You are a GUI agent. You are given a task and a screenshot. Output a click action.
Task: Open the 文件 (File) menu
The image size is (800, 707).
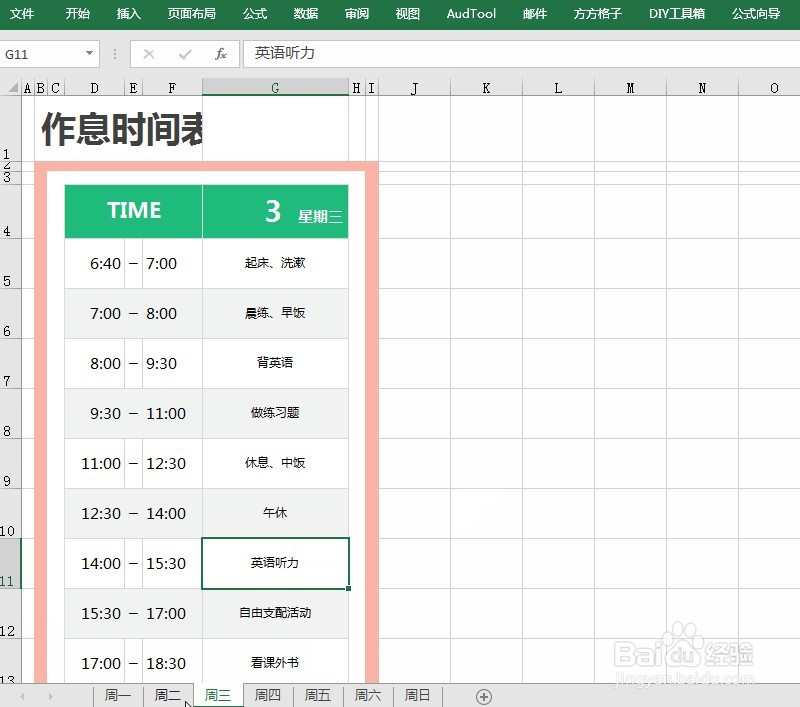point(22,14)
